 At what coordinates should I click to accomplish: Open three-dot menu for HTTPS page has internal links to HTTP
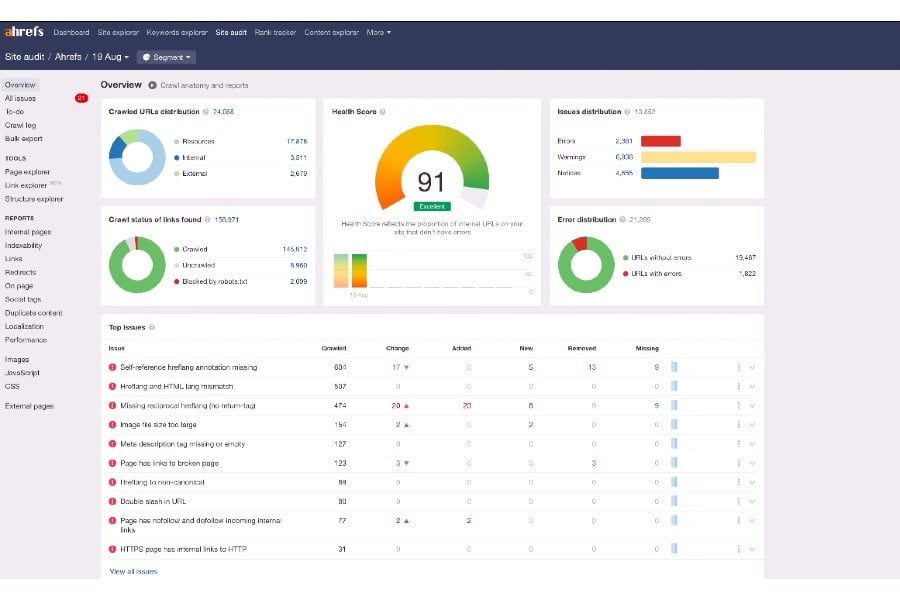(738, 549)
